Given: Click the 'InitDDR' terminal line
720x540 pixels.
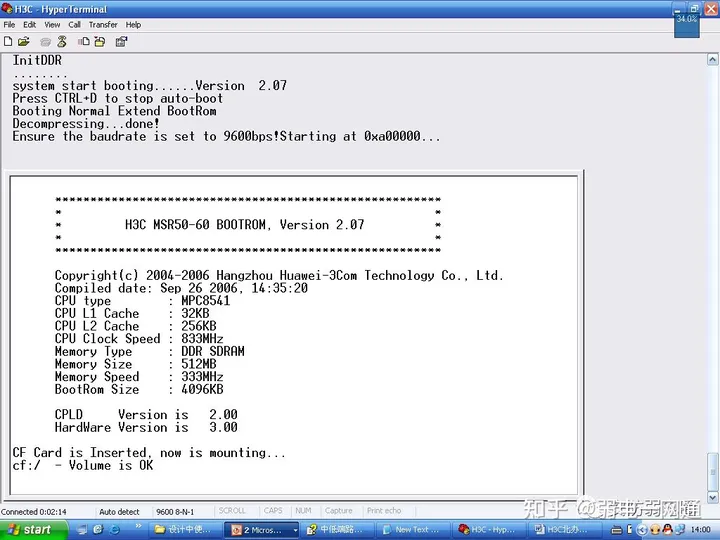Looking at the screenshot, I should coord(37,60).
